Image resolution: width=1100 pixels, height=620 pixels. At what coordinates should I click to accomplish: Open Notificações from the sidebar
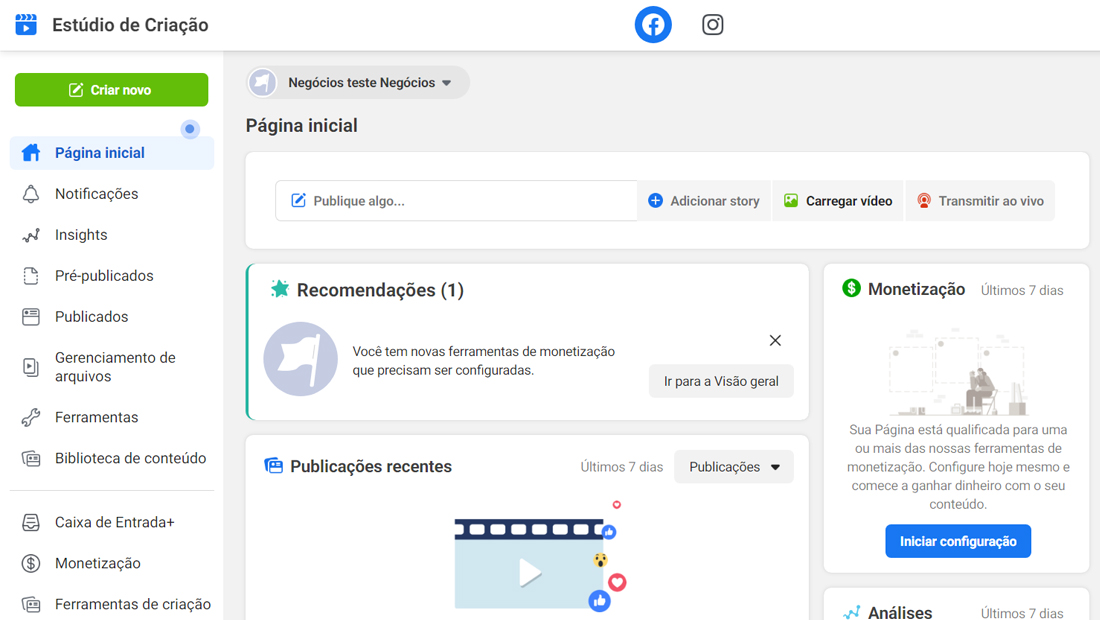click(x=112, y=194)
